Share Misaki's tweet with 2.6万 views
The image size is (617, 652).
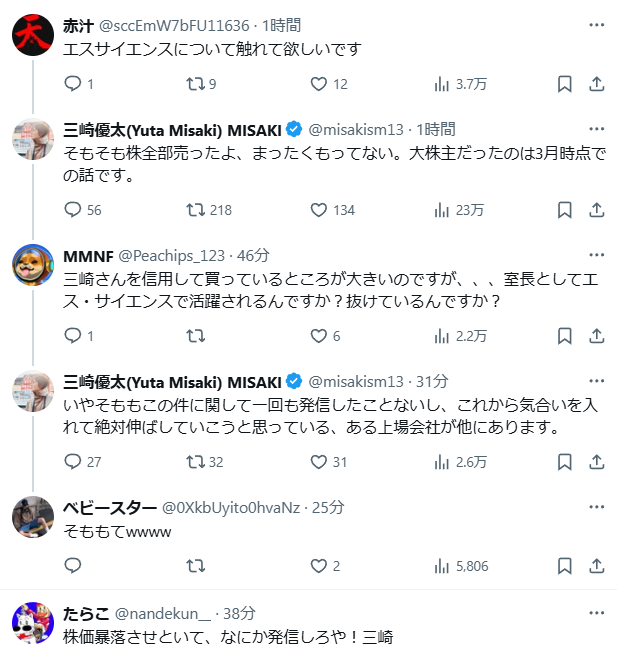[x=596, y=462]
